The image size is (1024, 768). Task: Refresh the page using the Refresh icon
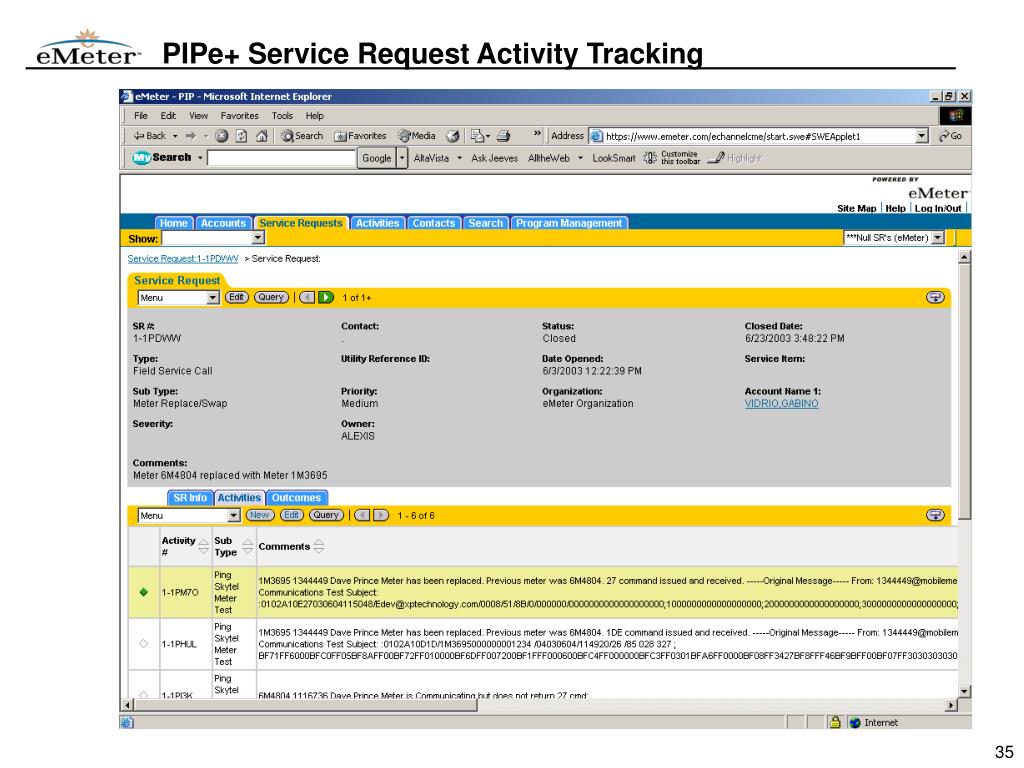tap(242, 136)
